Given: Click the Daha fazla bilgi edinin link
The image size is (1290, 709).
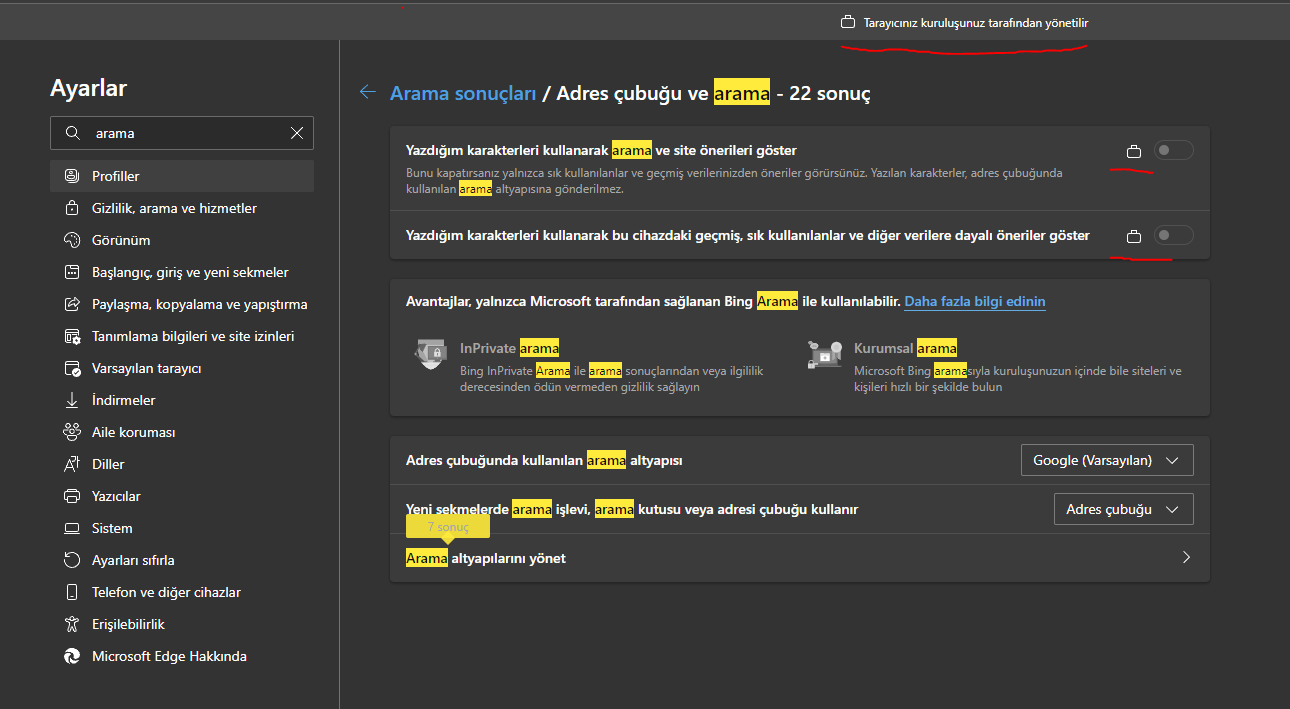Looking at the screenshot, I should pos(975,301).
